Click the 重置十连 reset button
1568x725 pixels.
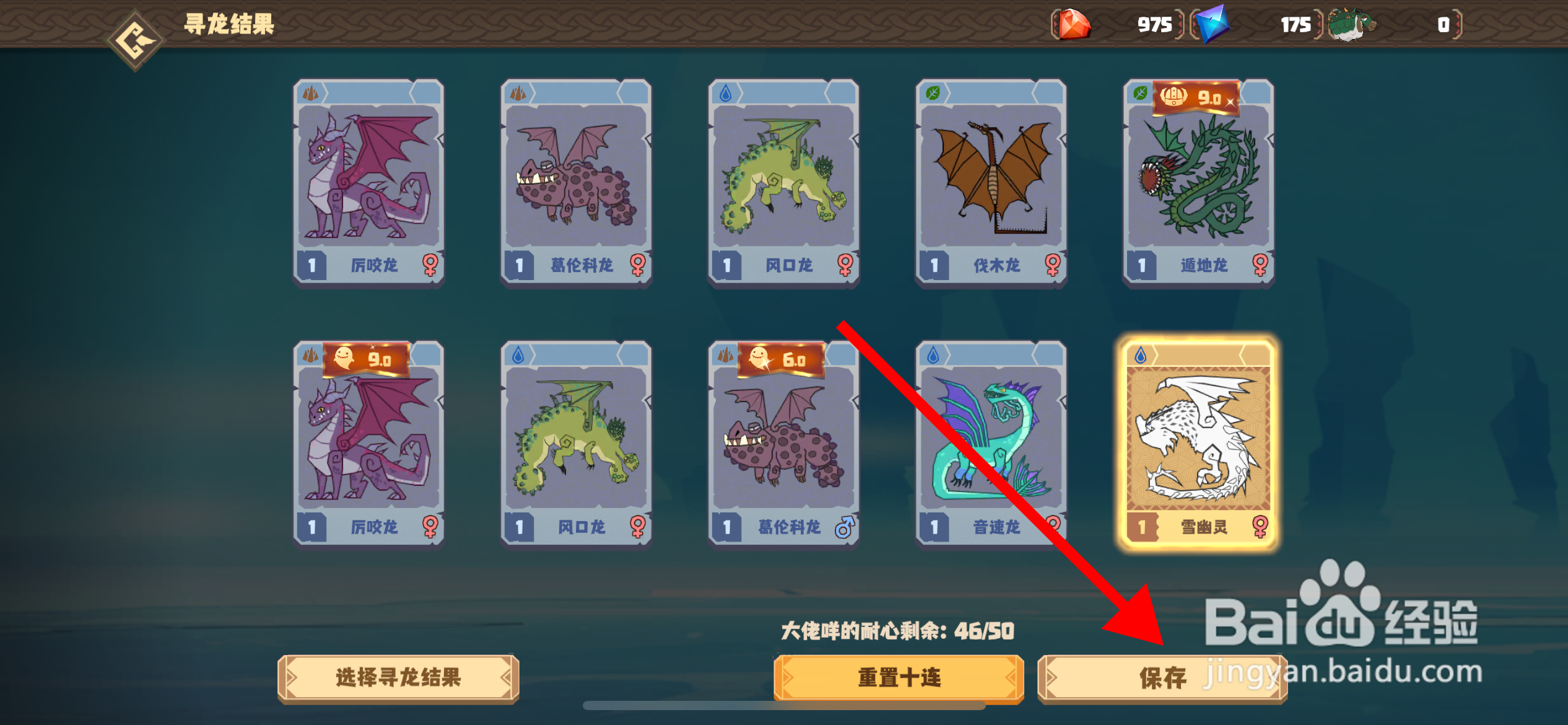click(x=899, y=678)
